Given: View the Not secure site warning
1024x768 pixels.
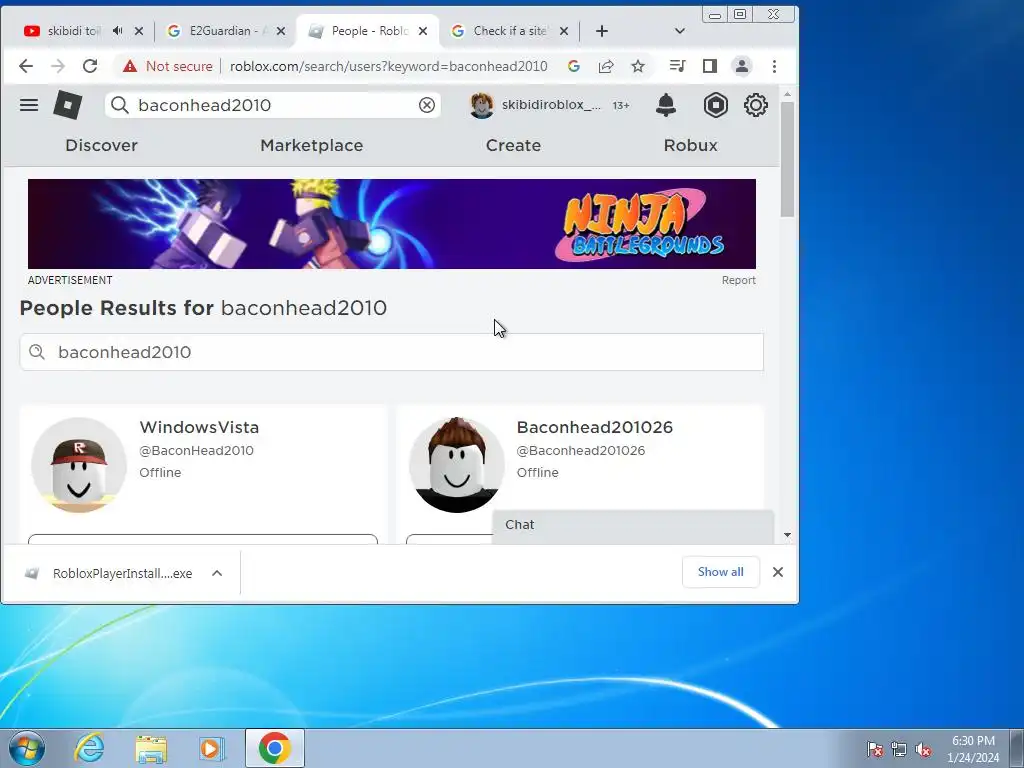Looking at the screenshot, I should tap(167, 66).
